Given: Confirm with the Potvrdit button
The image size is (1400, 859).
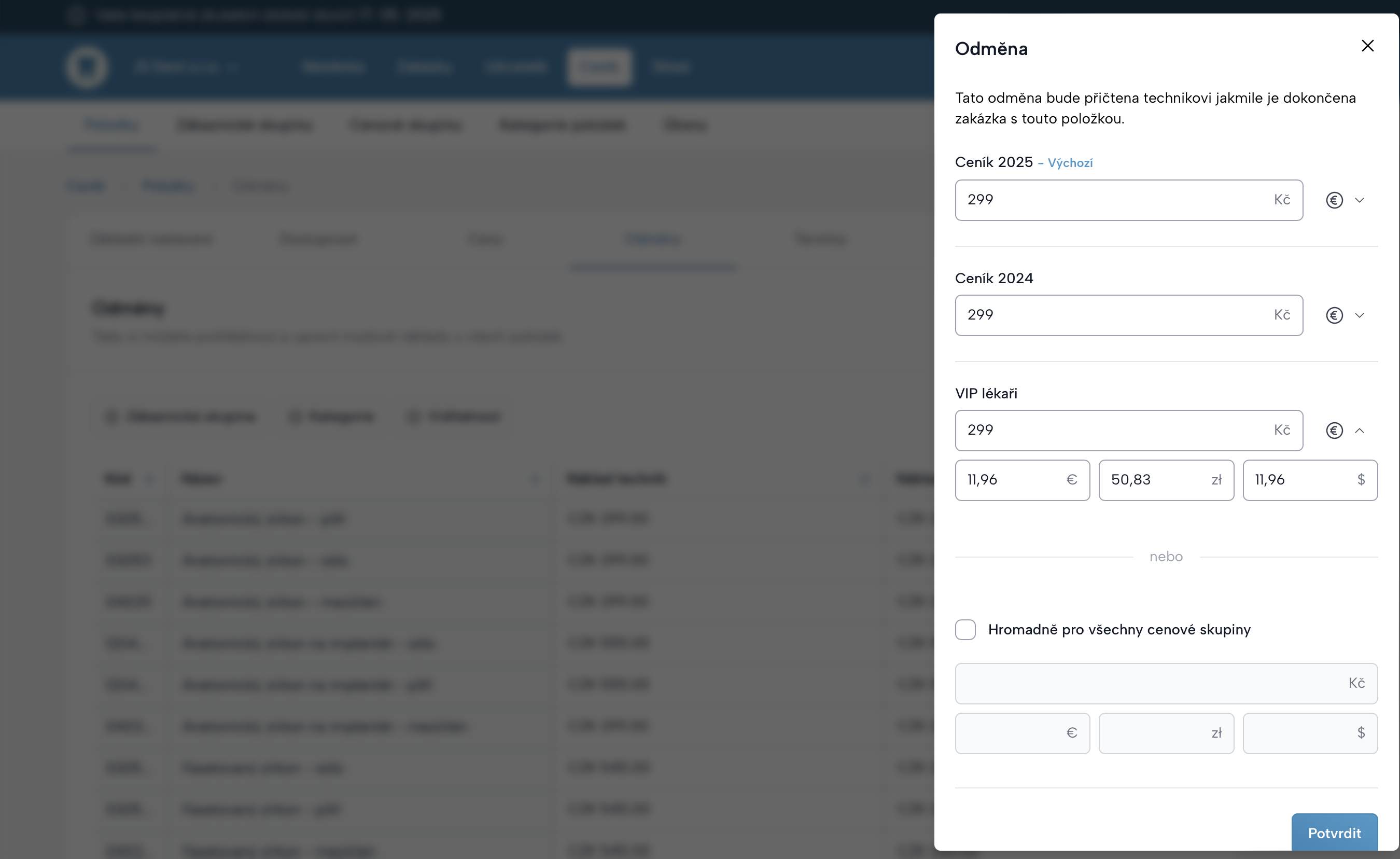Looking at the screenshot, I should [1334, 832].
